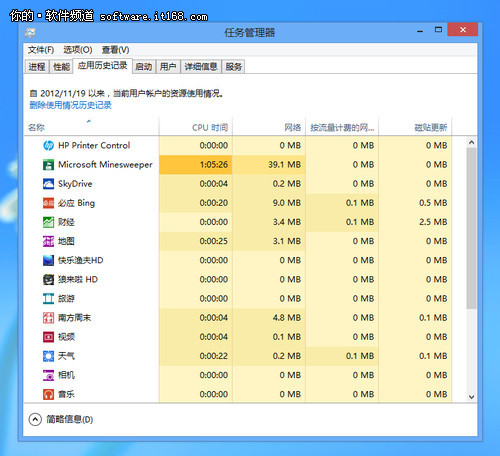Click the 3.4 MB 财经 network value
The width and height of the screenshot is (500, 456).
(287, 222)
